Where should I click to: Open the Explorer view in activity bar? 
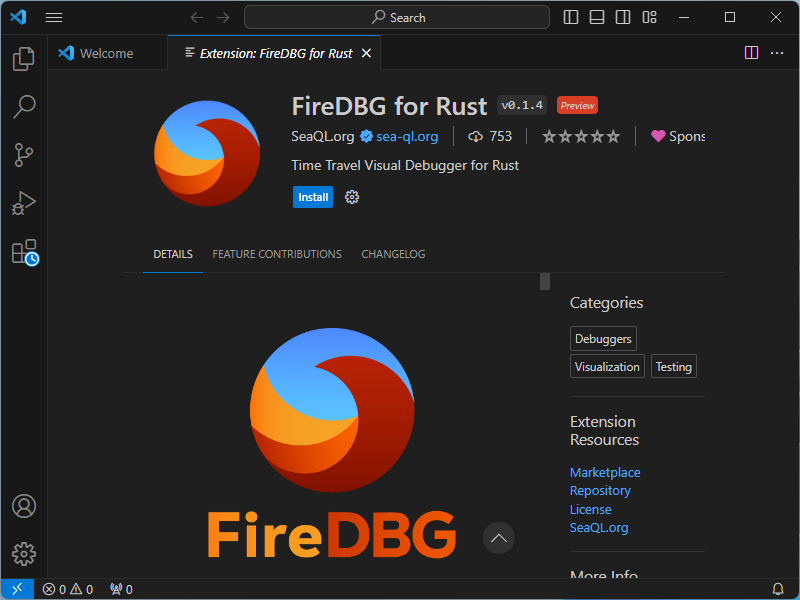click(23, 59)
